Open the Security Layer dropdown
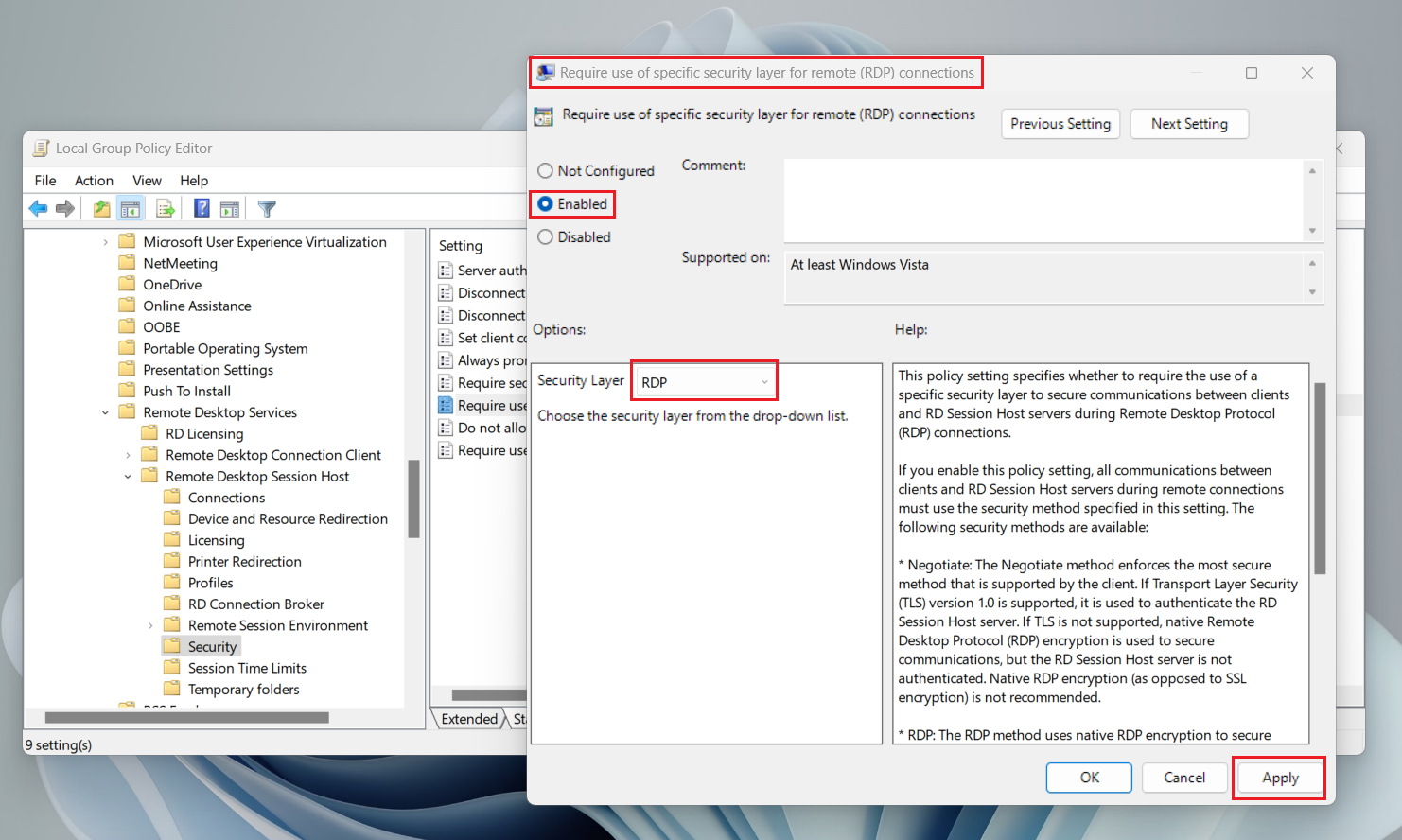The width and height of the screenshot is (1402, 840). click(x=705, y=382)
